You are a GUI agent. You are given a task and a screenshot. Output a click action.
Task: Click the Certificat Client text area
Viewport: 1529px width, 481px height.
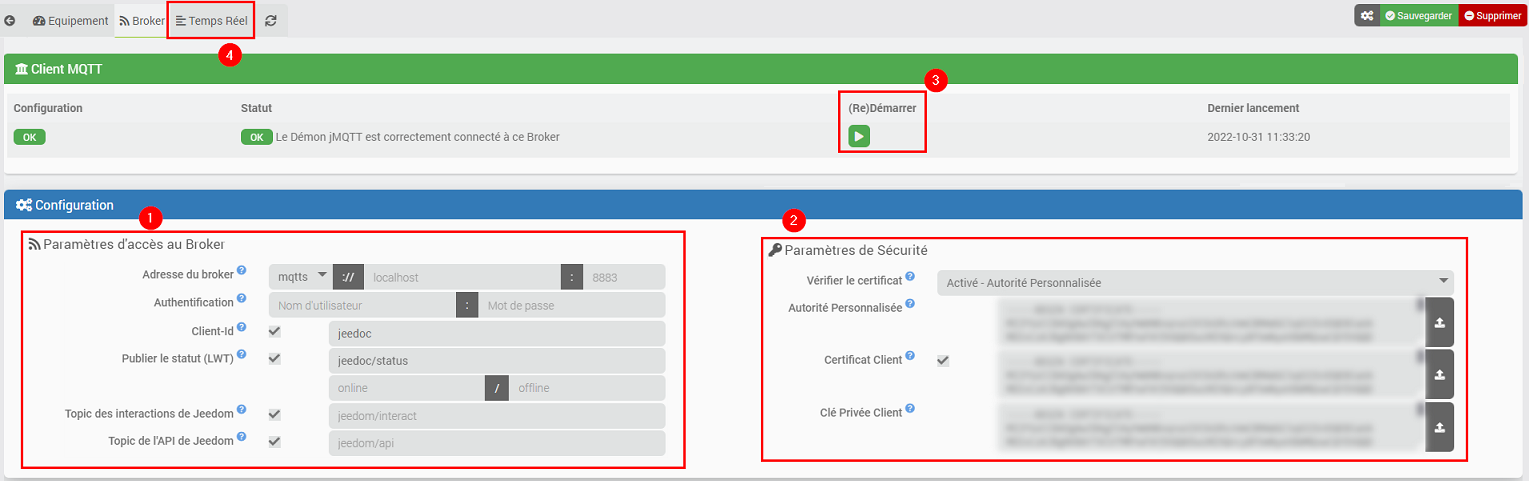1210,374
